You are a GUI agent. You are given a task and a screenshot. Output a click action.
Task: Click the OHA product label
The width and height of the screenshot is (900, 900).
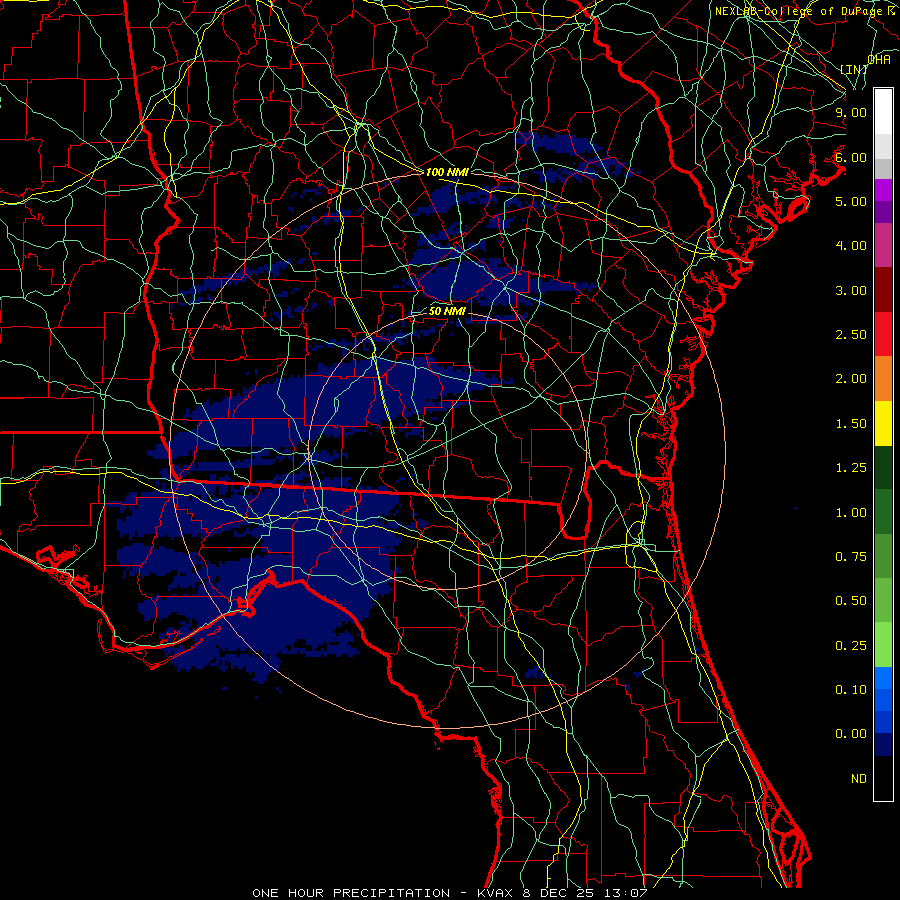pyautogui.click(x=879, y=60)
